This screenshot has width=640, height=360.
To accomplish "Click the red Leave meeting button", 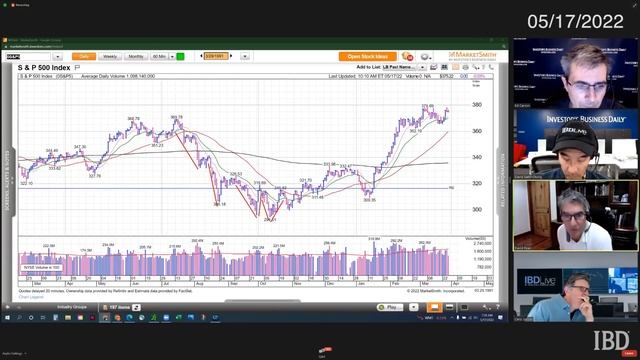I will 629,353.
